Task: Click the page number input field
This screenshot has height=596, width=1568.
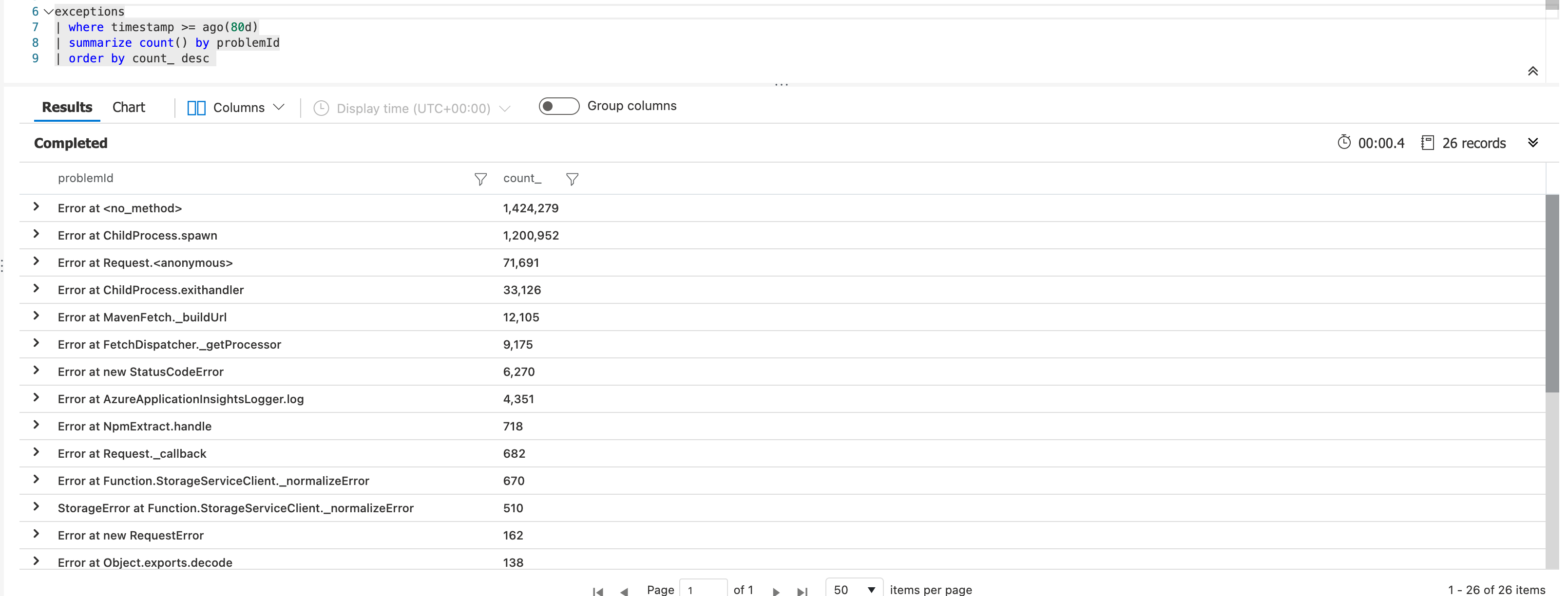Action: click(x=703, y=588)
